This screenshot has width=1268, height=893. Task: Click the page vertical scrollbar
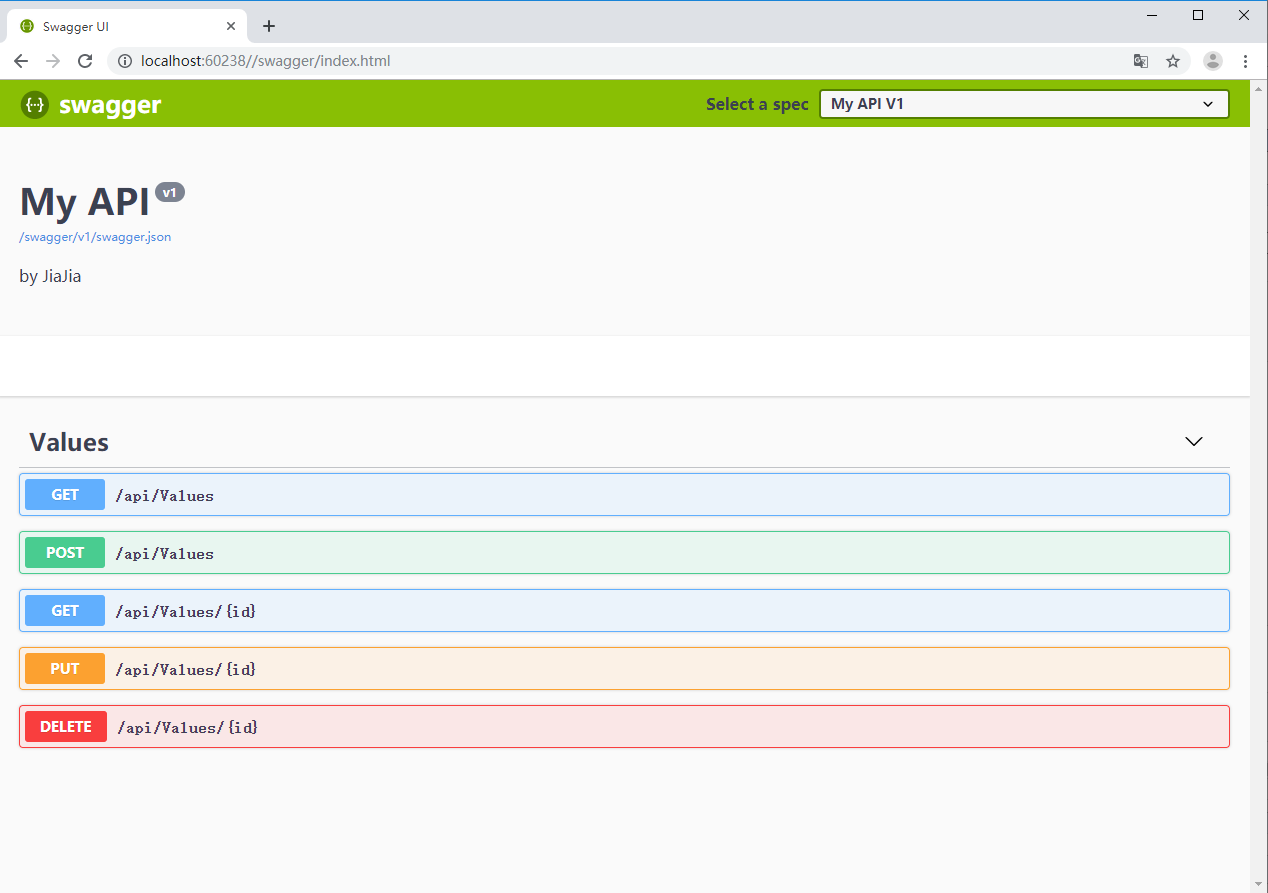tap(1259, 486)
